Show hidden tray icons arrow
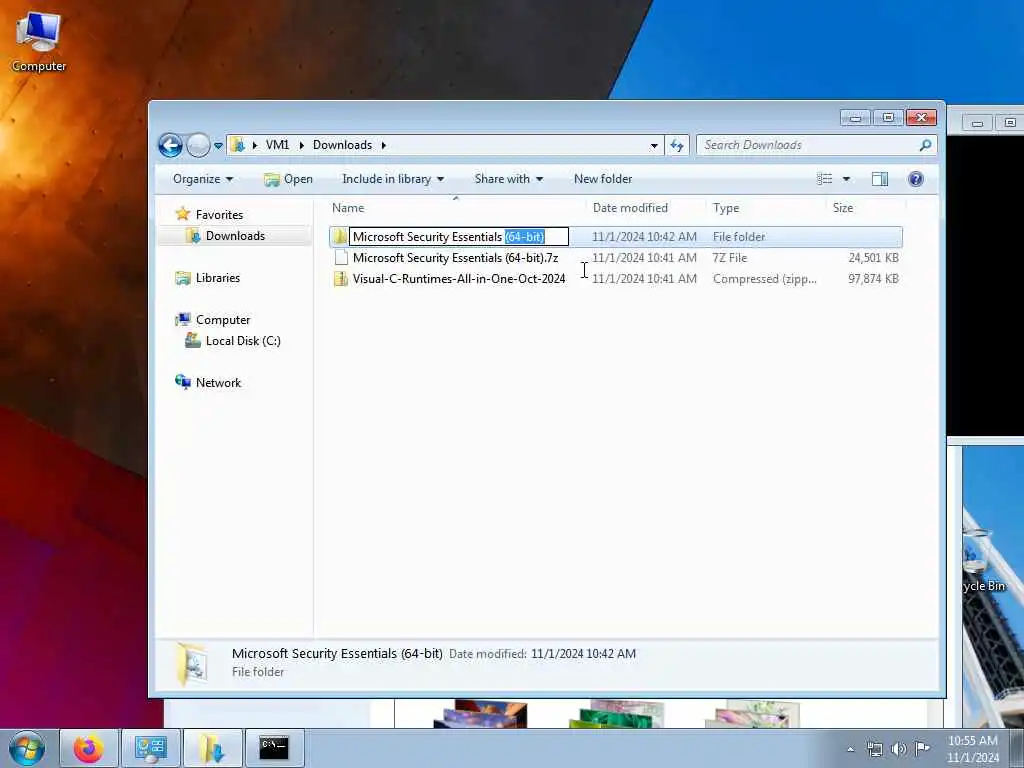 [x=850, y=749]
